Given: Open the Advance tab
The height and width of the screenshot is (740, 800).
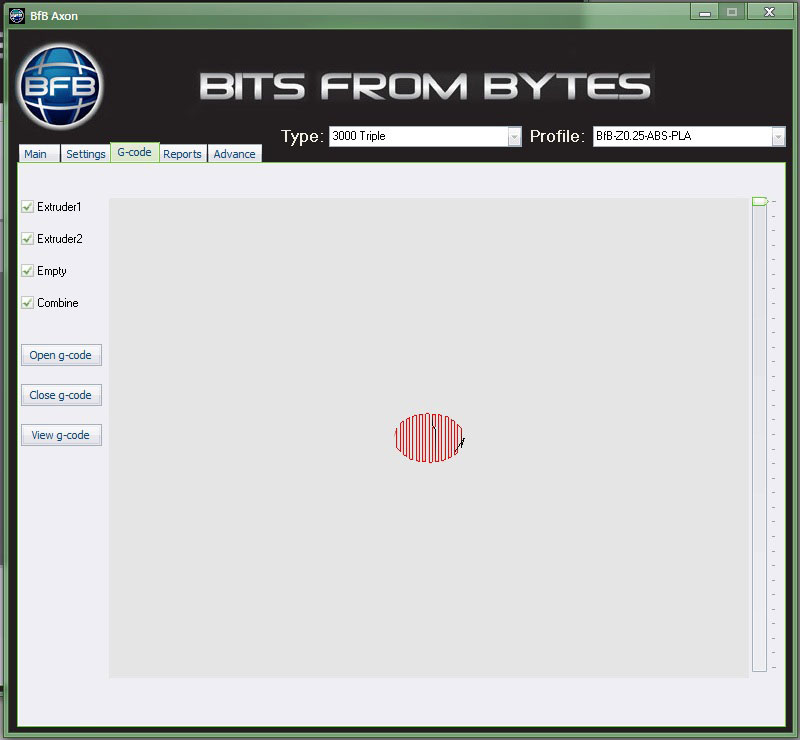Looking at the screenshot, I should 235,154.
